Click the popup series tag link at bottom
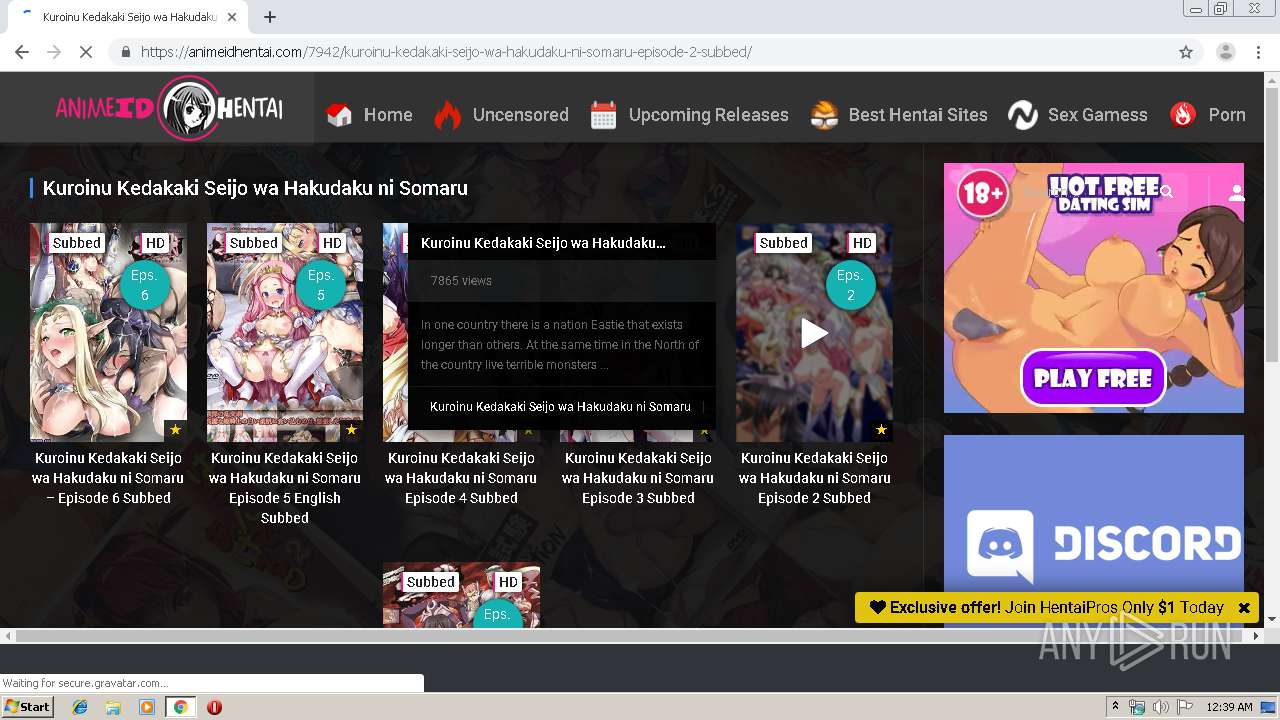Image resolution: width=1280 pixels, height=720 pixels. pos(560,407)
